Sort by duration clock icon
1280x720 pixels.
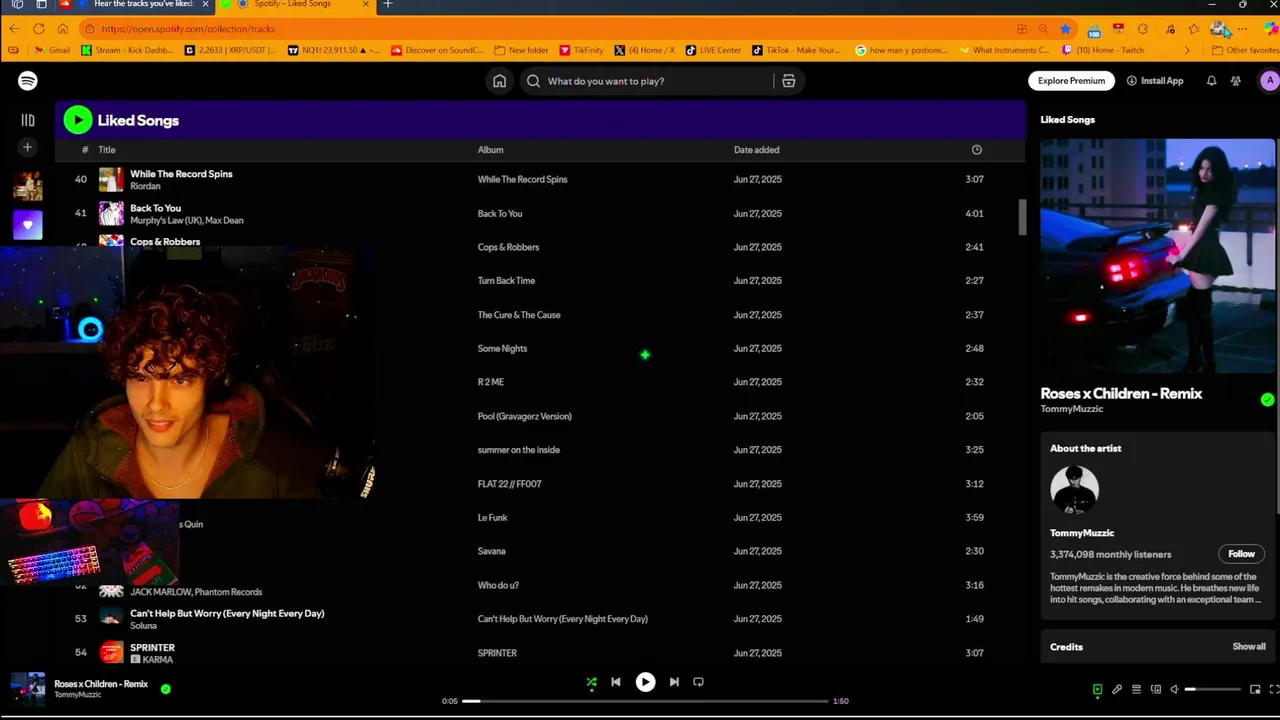tap(977, 150)
